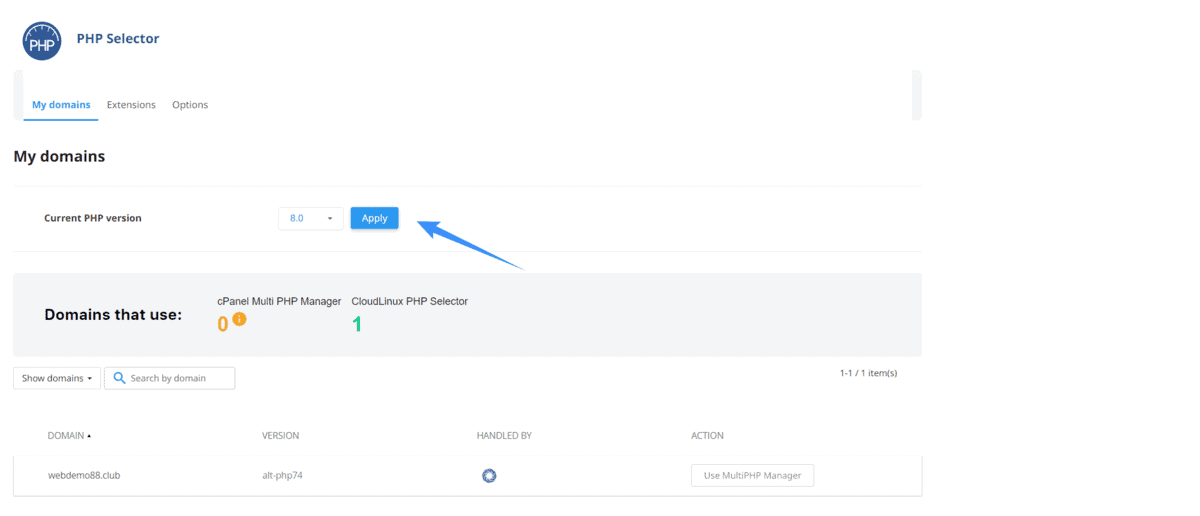This screenshot has height=516, width=1200.
Task: Click the cPanel Multi PHP Manager label
Action: 279,301
